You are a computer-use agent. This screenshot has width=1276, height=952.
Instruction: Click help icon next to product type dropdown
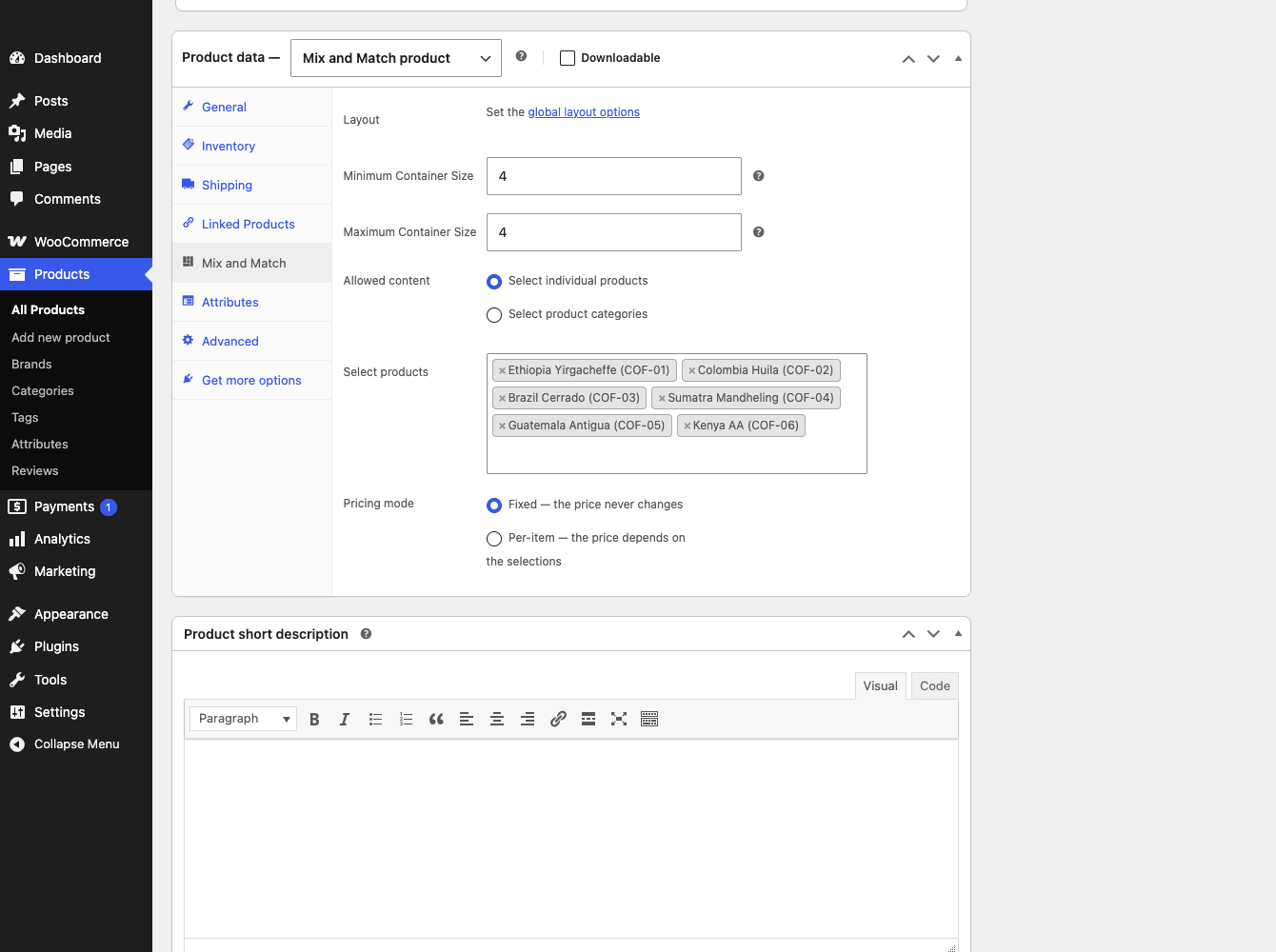(521, 56)
